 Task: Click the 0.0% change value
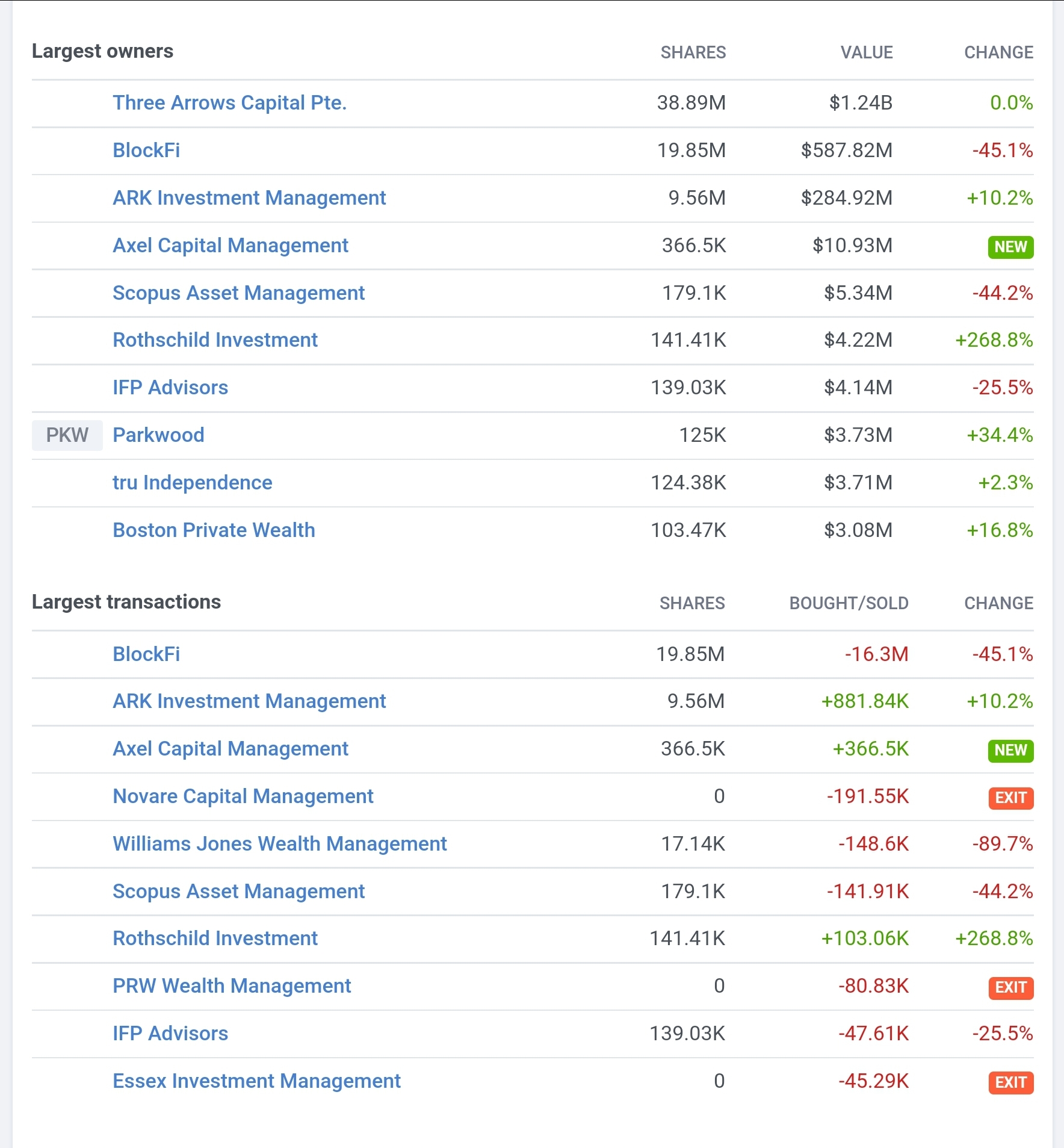point(1012,103)
